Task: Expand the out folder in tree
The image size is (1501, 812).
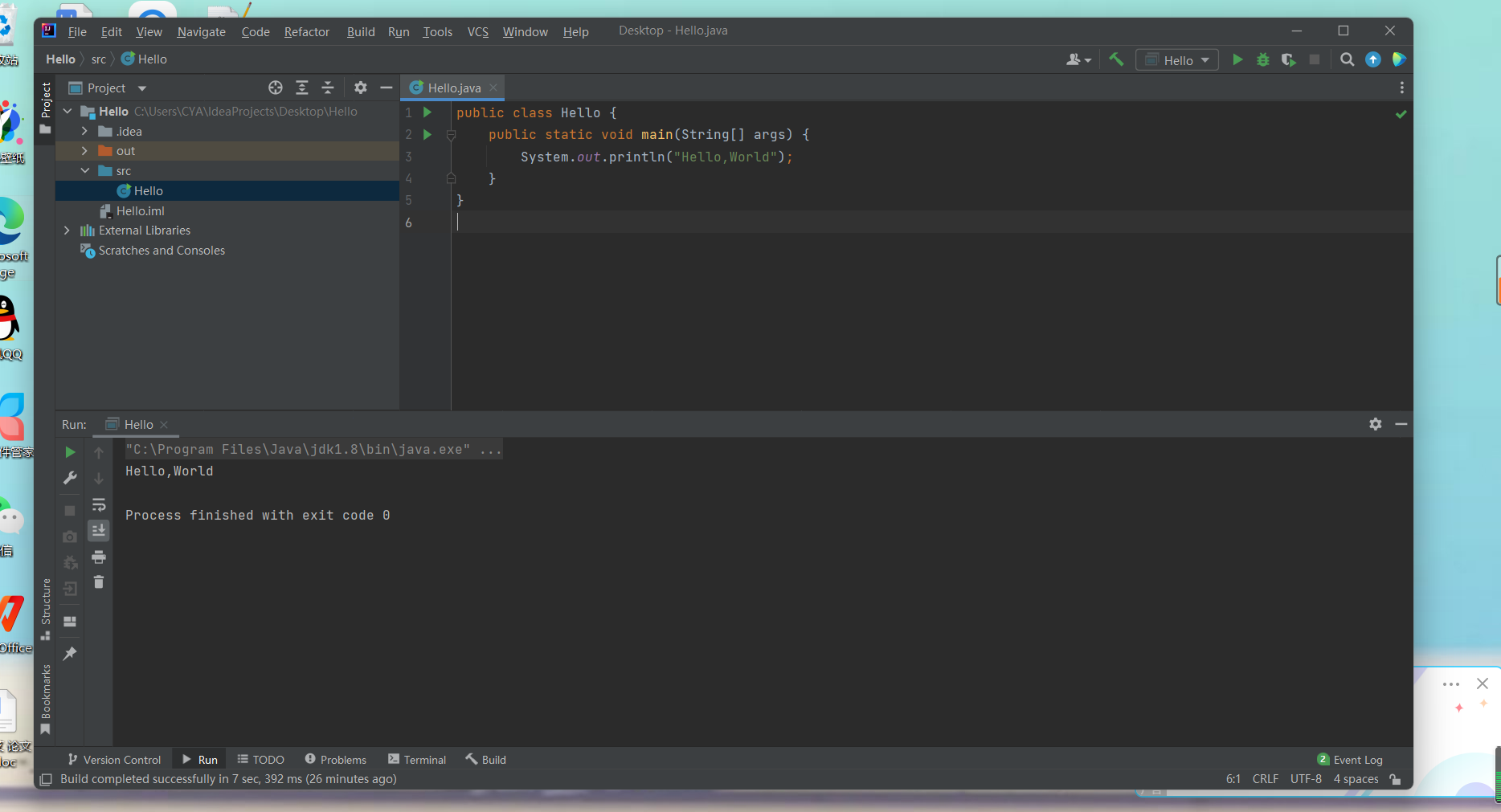Action: pyautogui.click(x=84, y=151)
